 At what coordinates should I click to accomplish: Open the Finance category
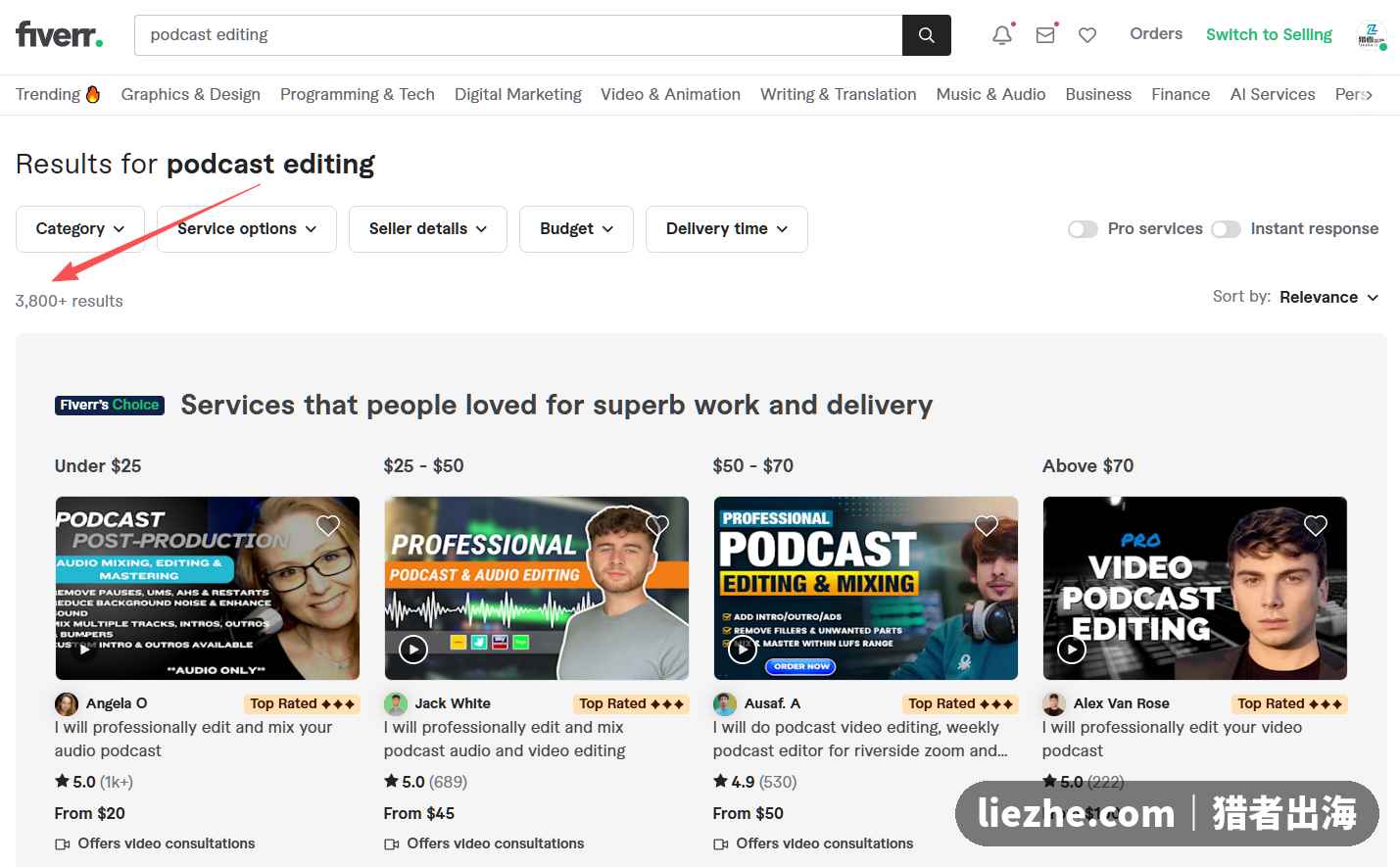point(1181,94)
